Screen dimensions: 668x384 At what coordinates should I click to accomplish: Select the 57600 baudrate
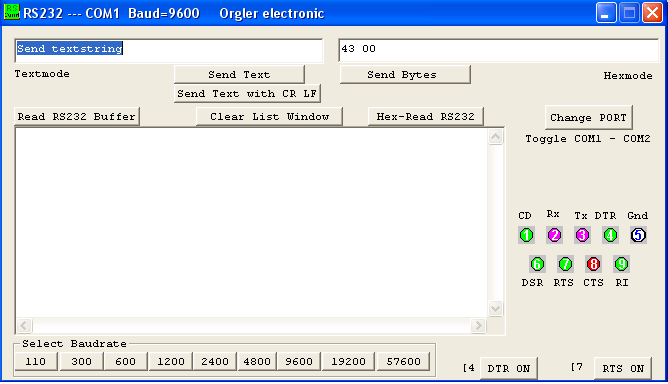(403, 361)
